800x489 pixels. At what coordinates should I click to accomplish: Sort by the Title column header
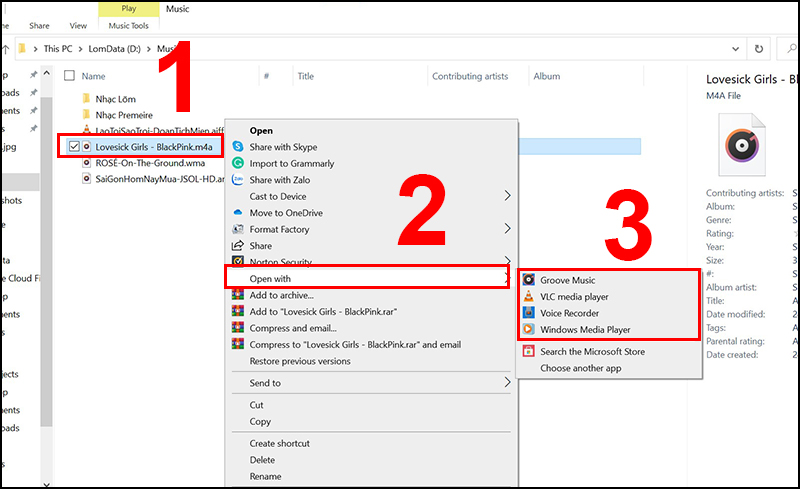pos(306,76)
